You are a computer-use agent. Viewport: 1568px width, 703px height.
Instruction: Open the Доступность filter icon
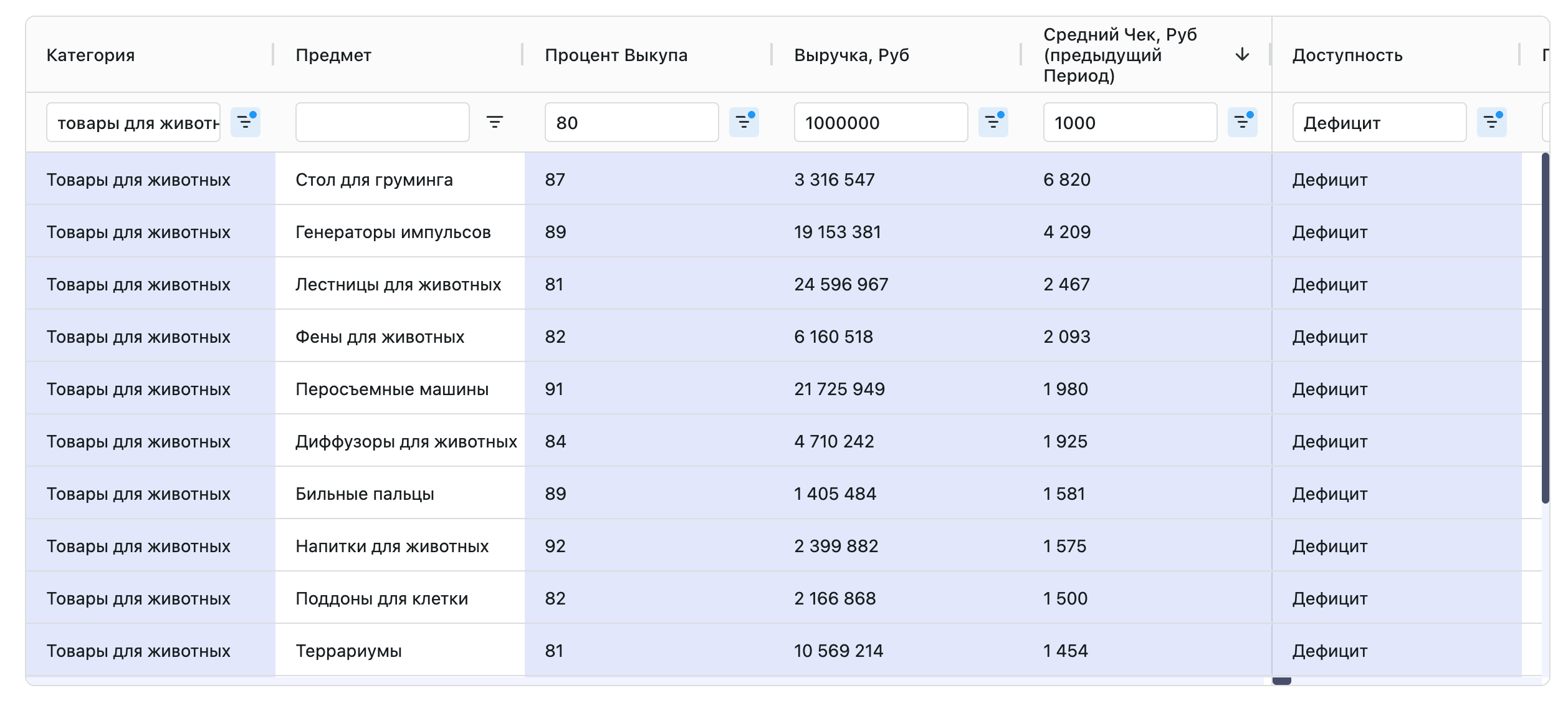pyautogui.click(x=1491, y=122)
